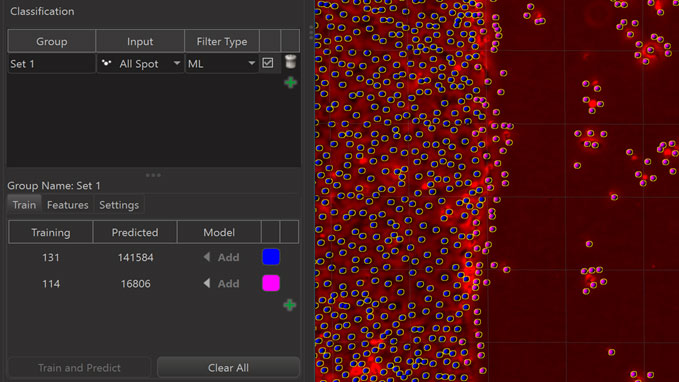Screen dimensions: 679x382
Task: Click the Group Name: Set 1 label
Action: coord(54,186)
